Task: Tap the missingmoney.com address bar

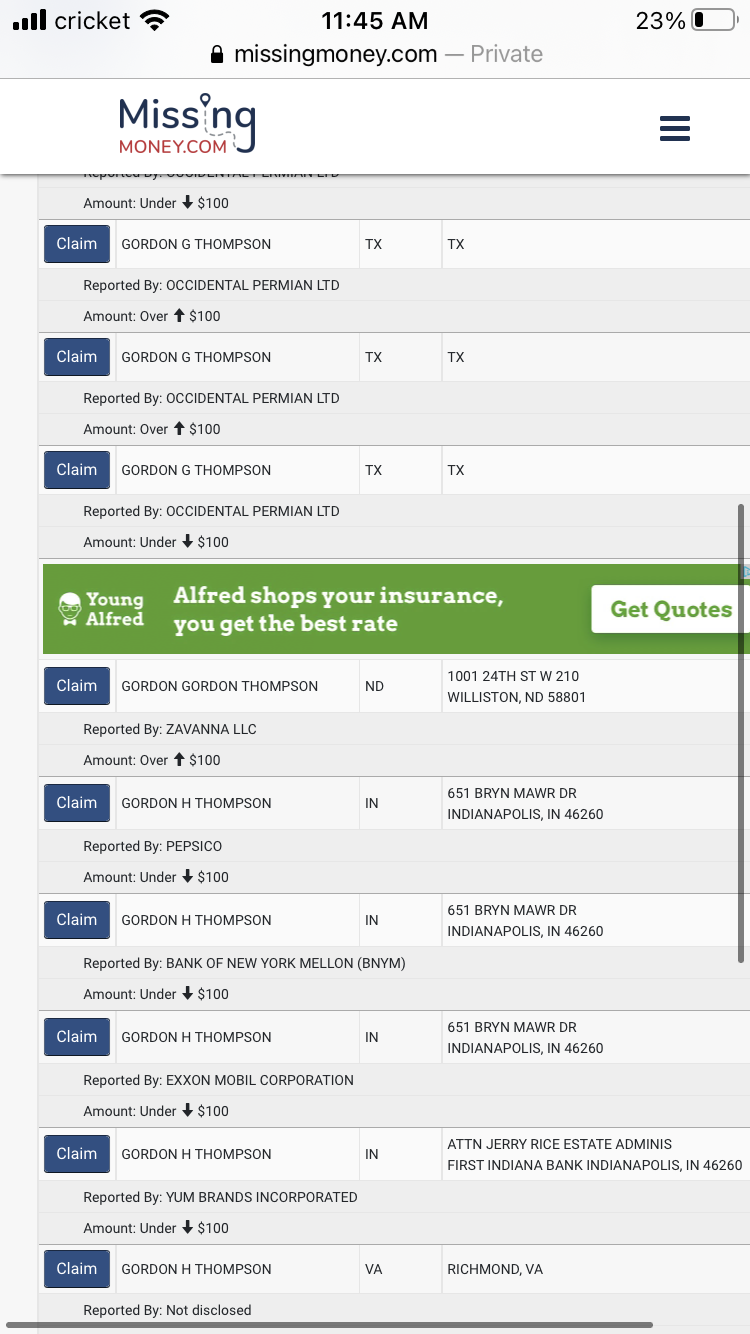Action: [375, 54]
